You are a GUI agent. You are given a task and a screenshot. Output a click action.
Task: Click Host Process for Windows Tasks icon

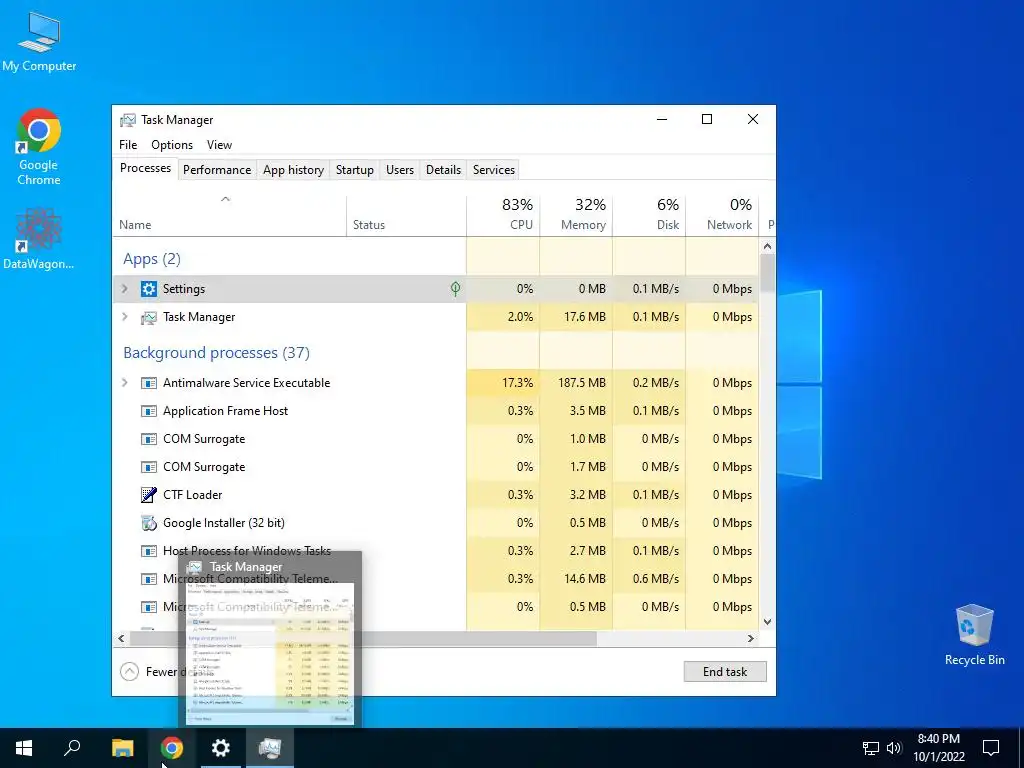(149, 551)
